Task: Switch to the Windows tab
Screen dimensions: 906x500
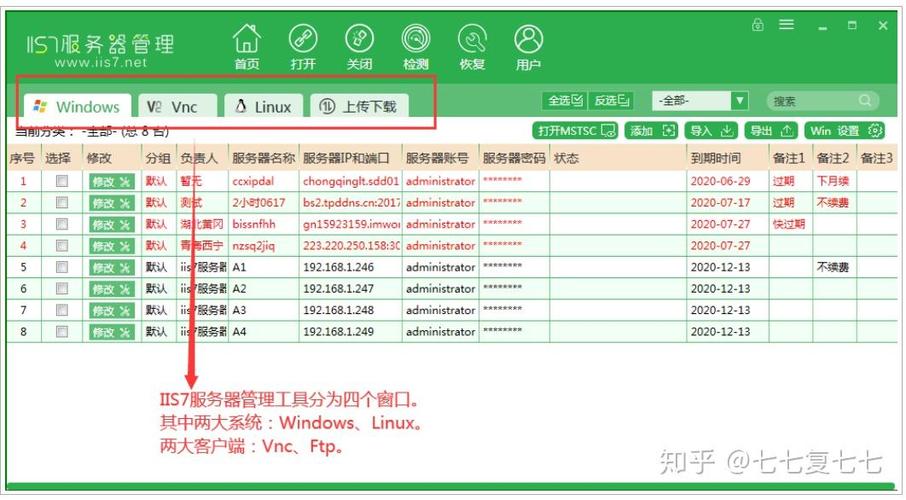Action: click(x=77, y=106)
